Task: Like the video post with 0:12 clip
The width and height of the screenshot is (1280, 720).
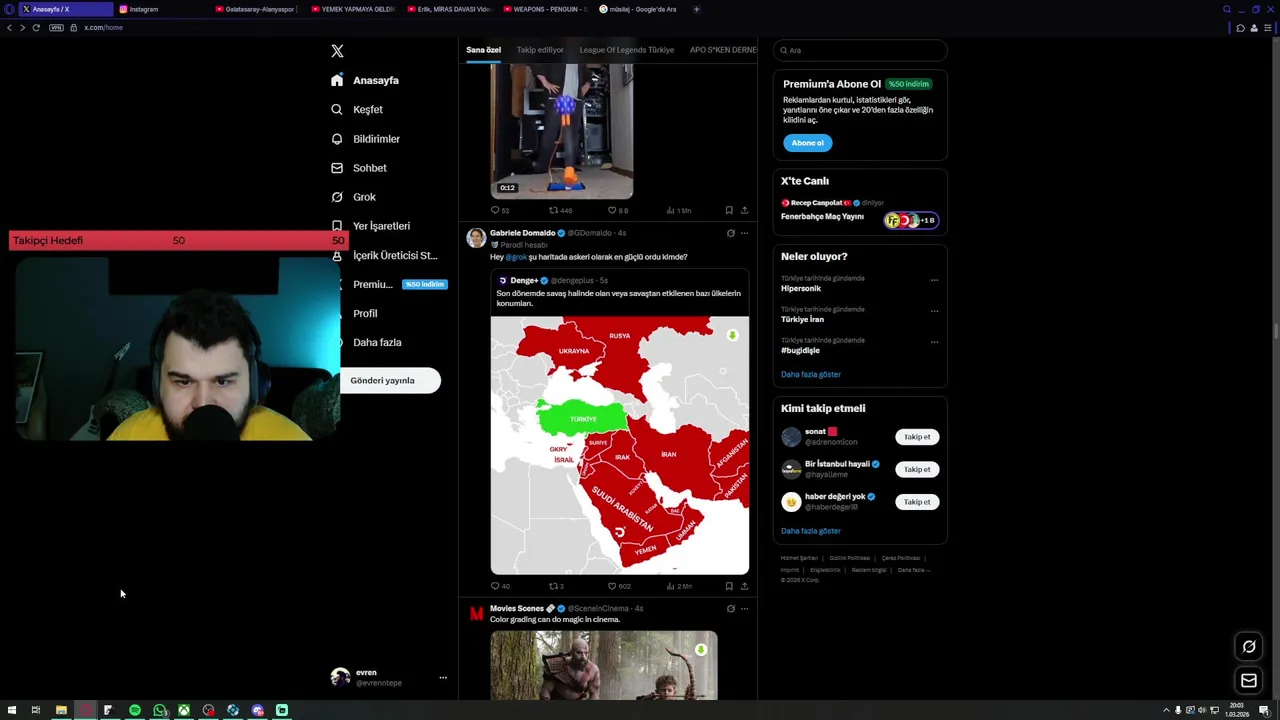Action: [x=618, y=211]
